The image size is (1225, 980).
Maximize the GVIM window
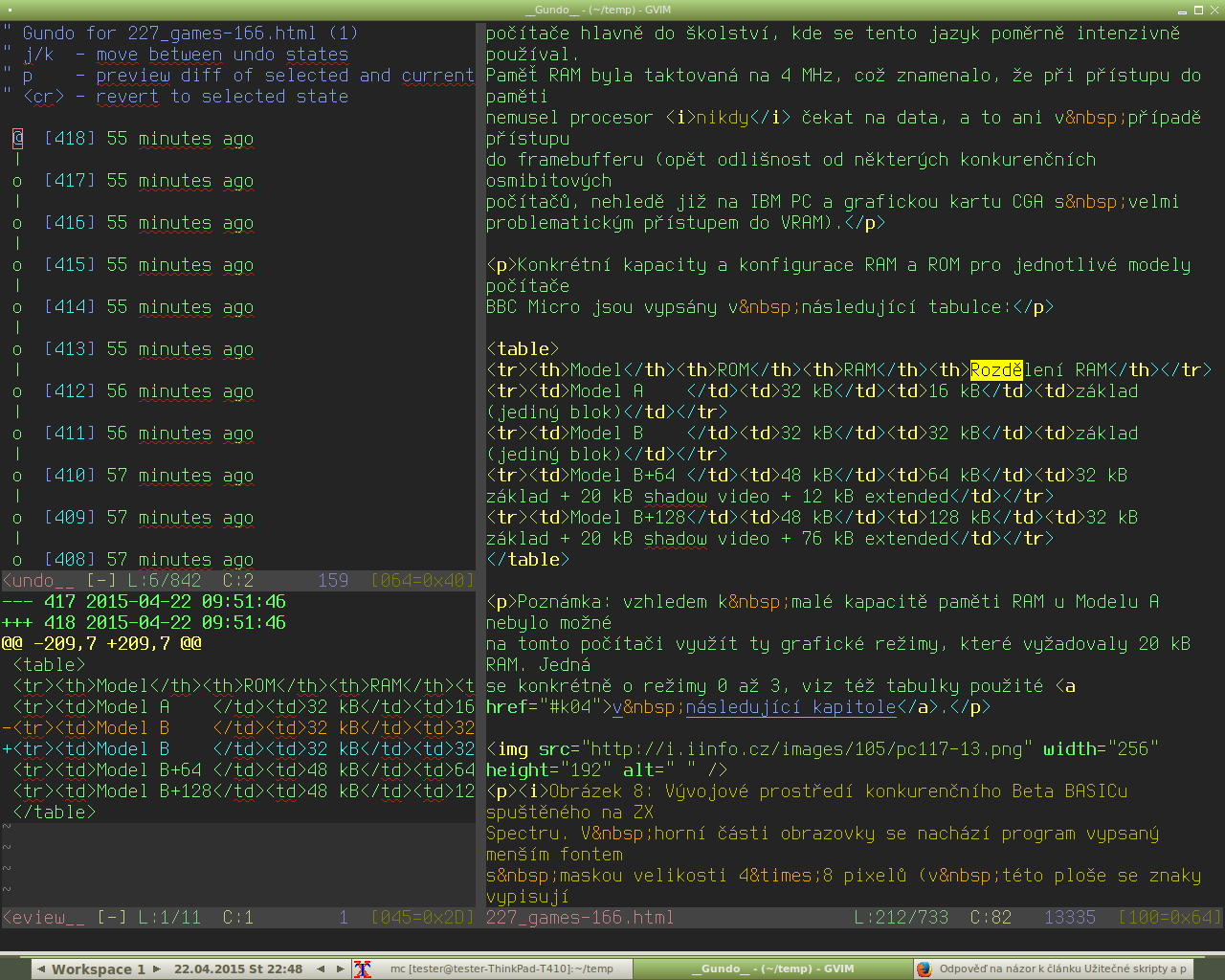[1197, 10]
